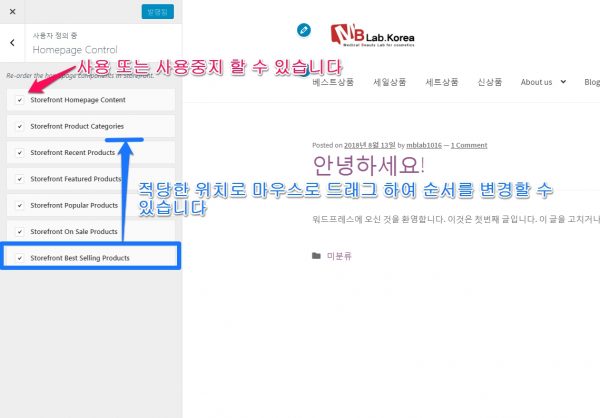Toggle Storefront Best Selling Products checkbox
Viewport: 600px width, 418px height.
tap(20, 258)
